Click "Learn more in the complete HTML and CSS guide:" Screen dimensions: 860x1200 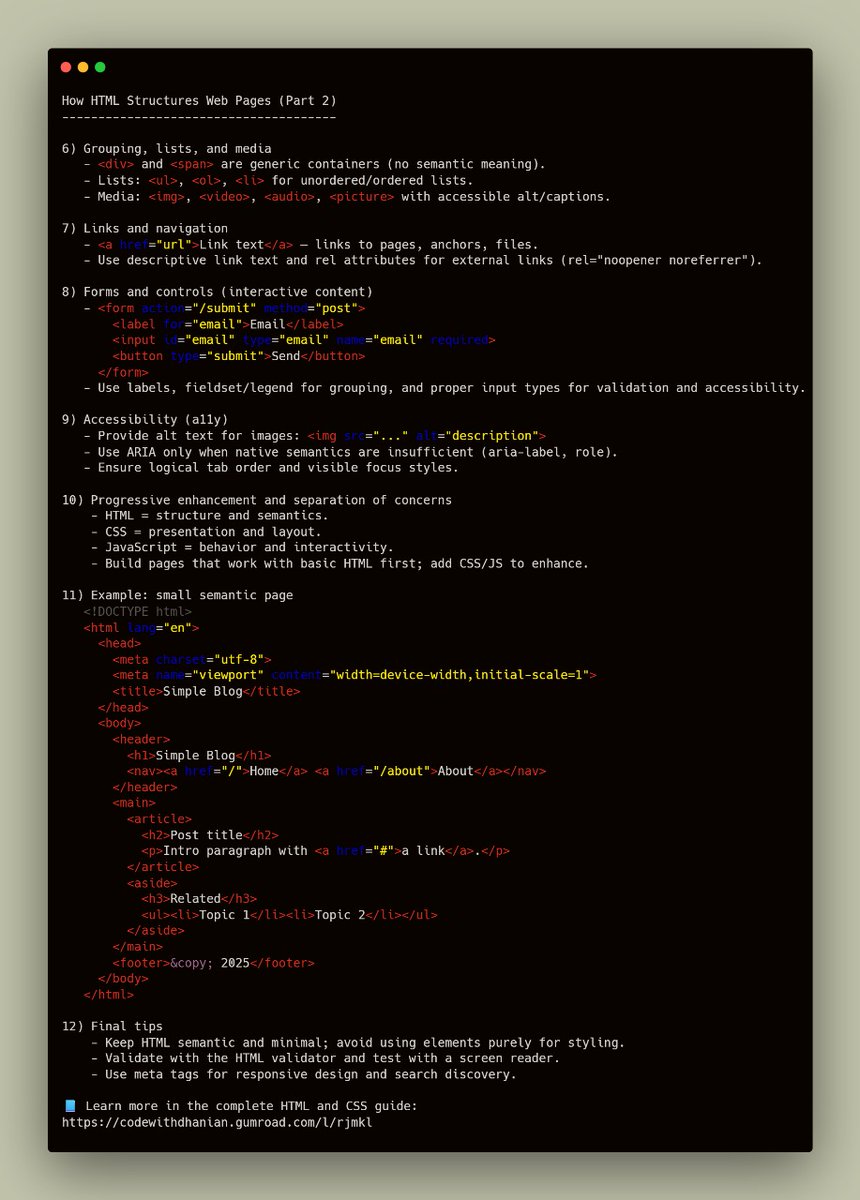[250, 1106]
